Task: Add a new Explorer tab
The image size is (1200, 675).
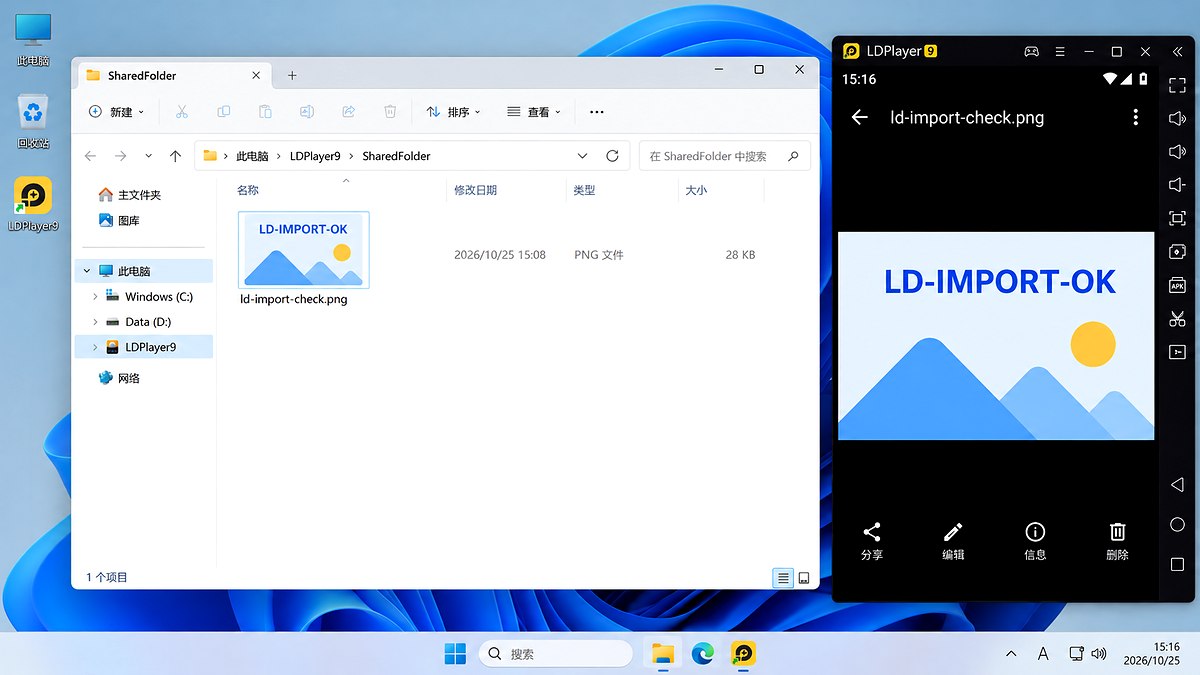Action: (x=292, y=75)
